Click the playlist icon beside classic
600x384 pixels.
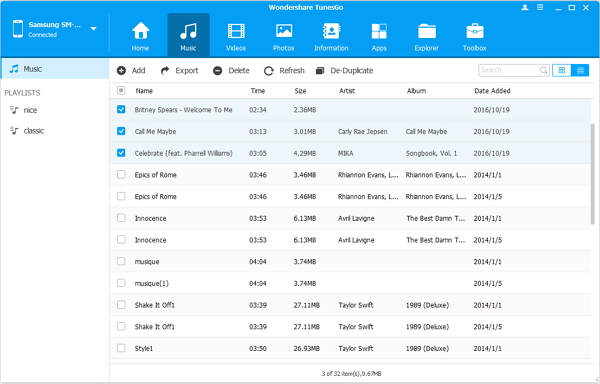pyautogui.click(x=14, y=131)
